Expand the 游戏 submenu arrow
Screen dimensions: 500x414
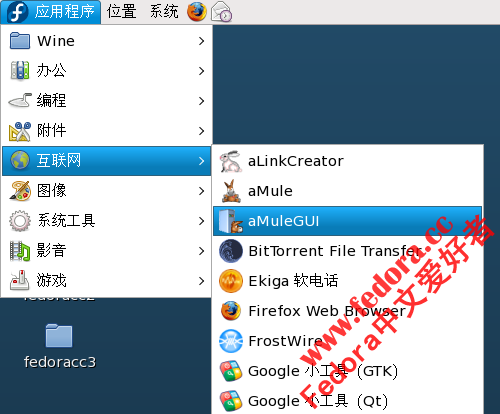[x=201, y=281]
